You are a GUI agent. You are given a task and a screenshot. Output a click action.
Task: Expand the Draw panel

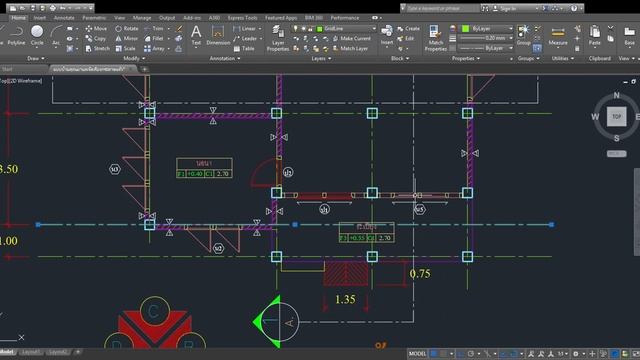36,58
